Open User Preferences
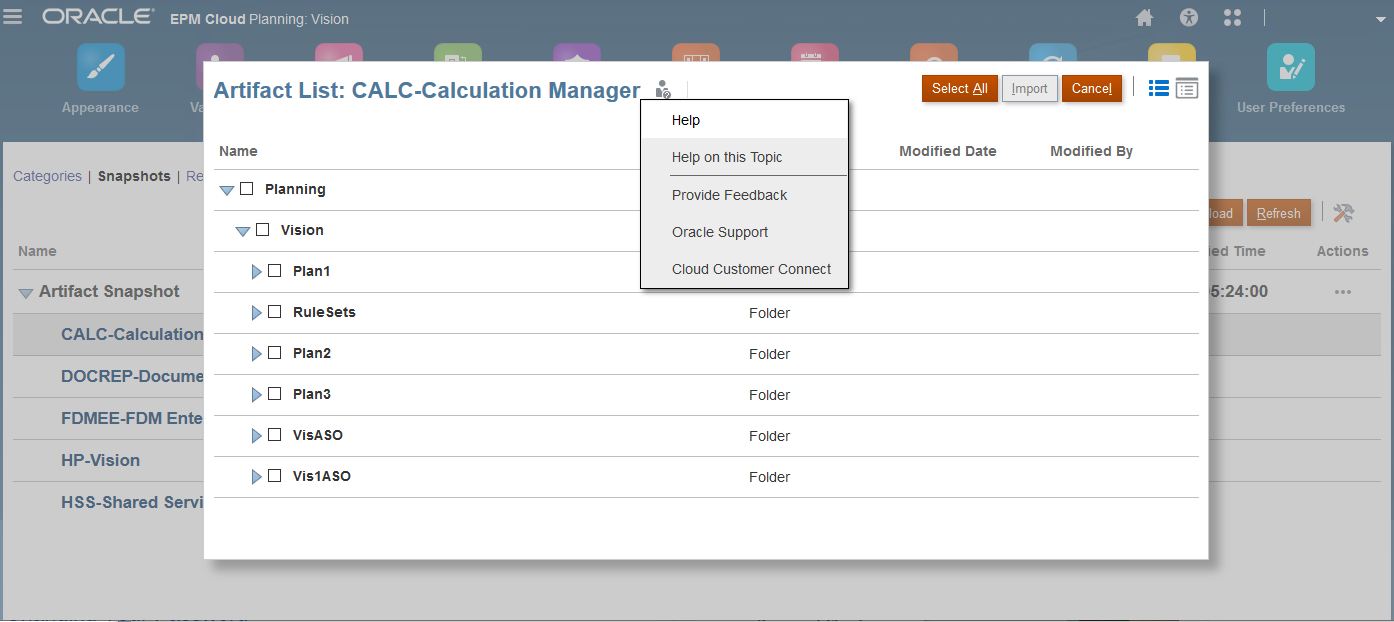The height and width of the screenshot is (622, 1394). point(1290,66)
